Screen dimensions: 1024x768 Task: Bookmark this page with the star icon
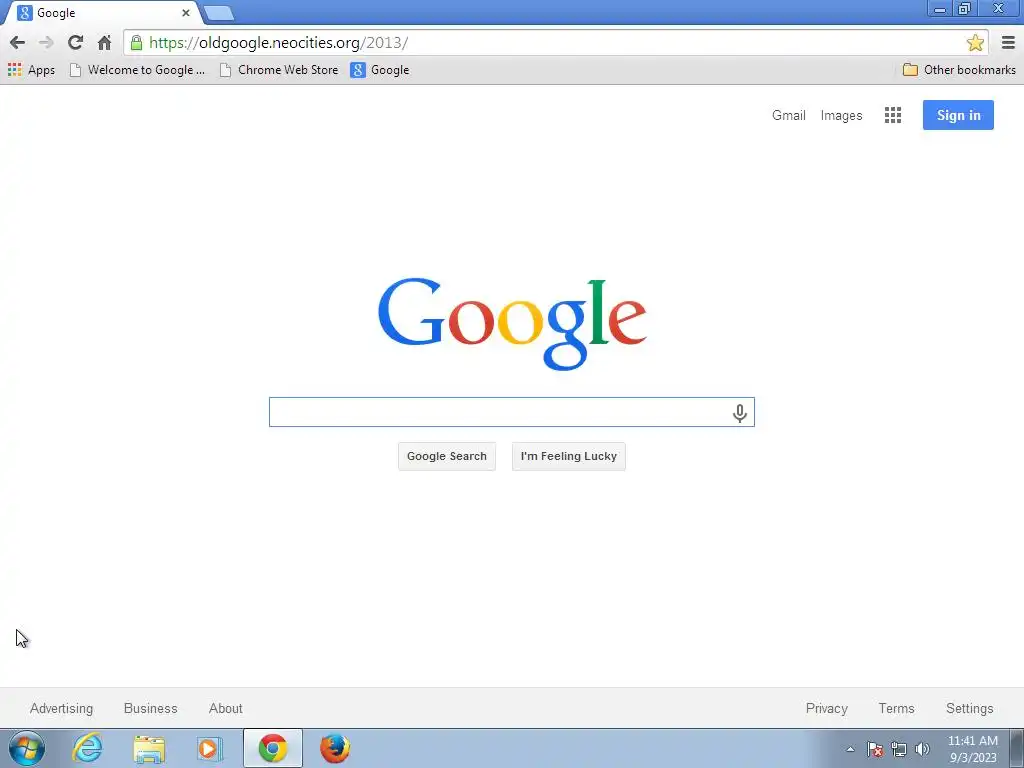975,43
